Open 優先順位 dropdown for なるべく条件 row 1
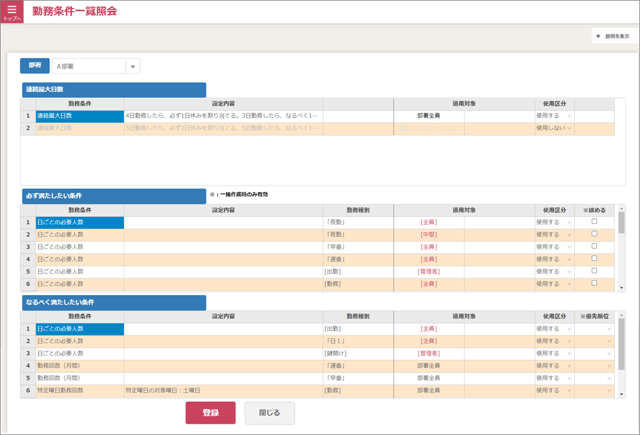The height and width of the screenshot is (435, 640). click(x=608, y=329)
